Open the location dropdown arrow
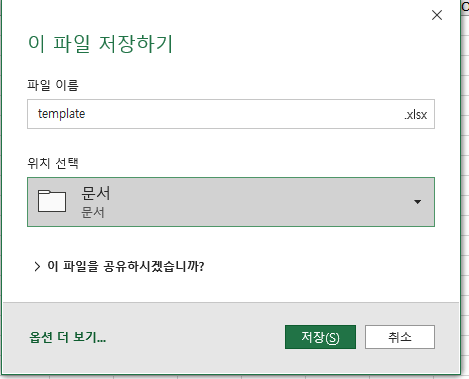 [417, 202]
